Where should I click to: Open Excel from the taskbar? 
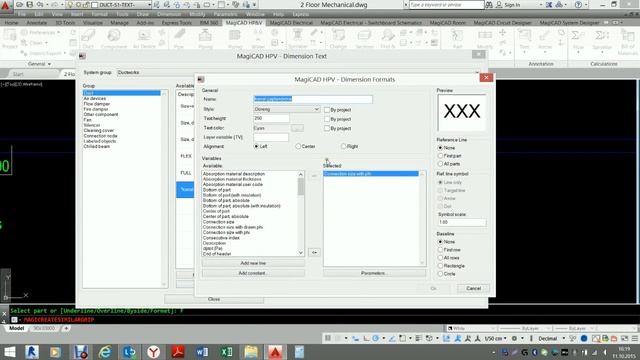227,352
